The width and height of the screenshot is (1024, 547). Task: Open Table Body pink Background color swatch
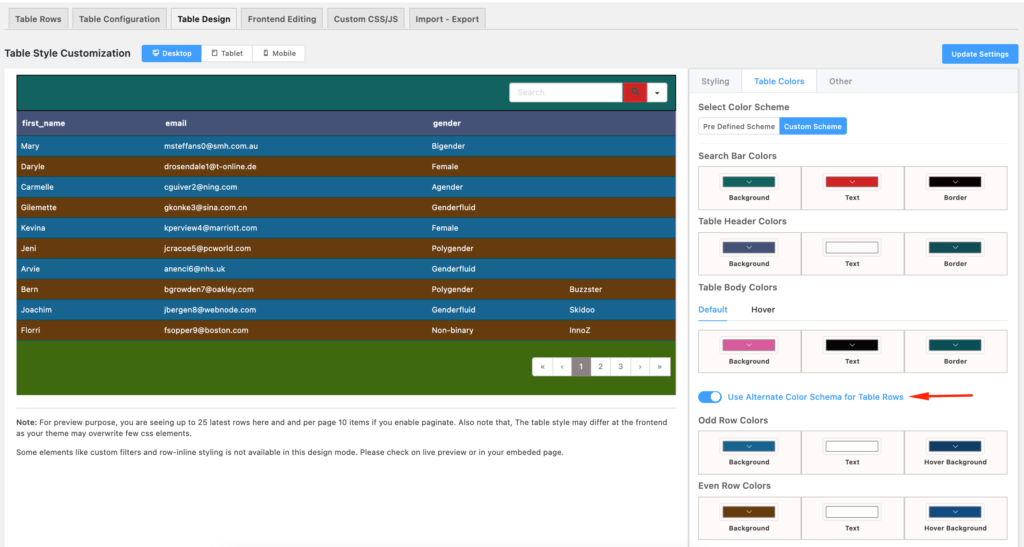click(x=749, y=345)
